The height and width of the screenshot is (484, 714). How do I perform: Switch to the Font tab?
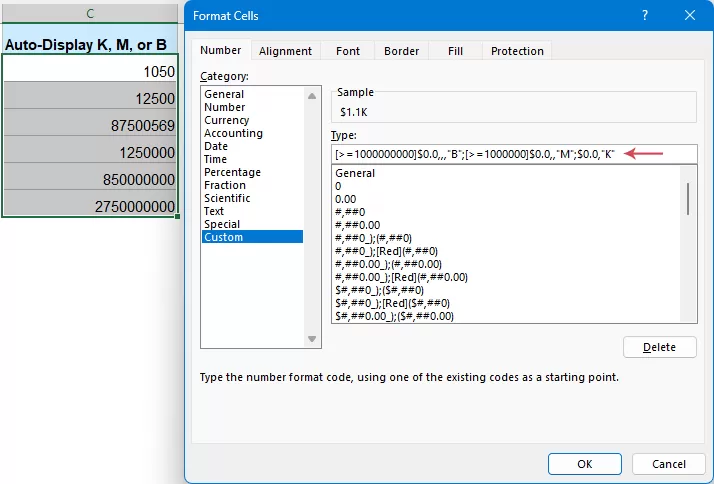pos(348,51)
